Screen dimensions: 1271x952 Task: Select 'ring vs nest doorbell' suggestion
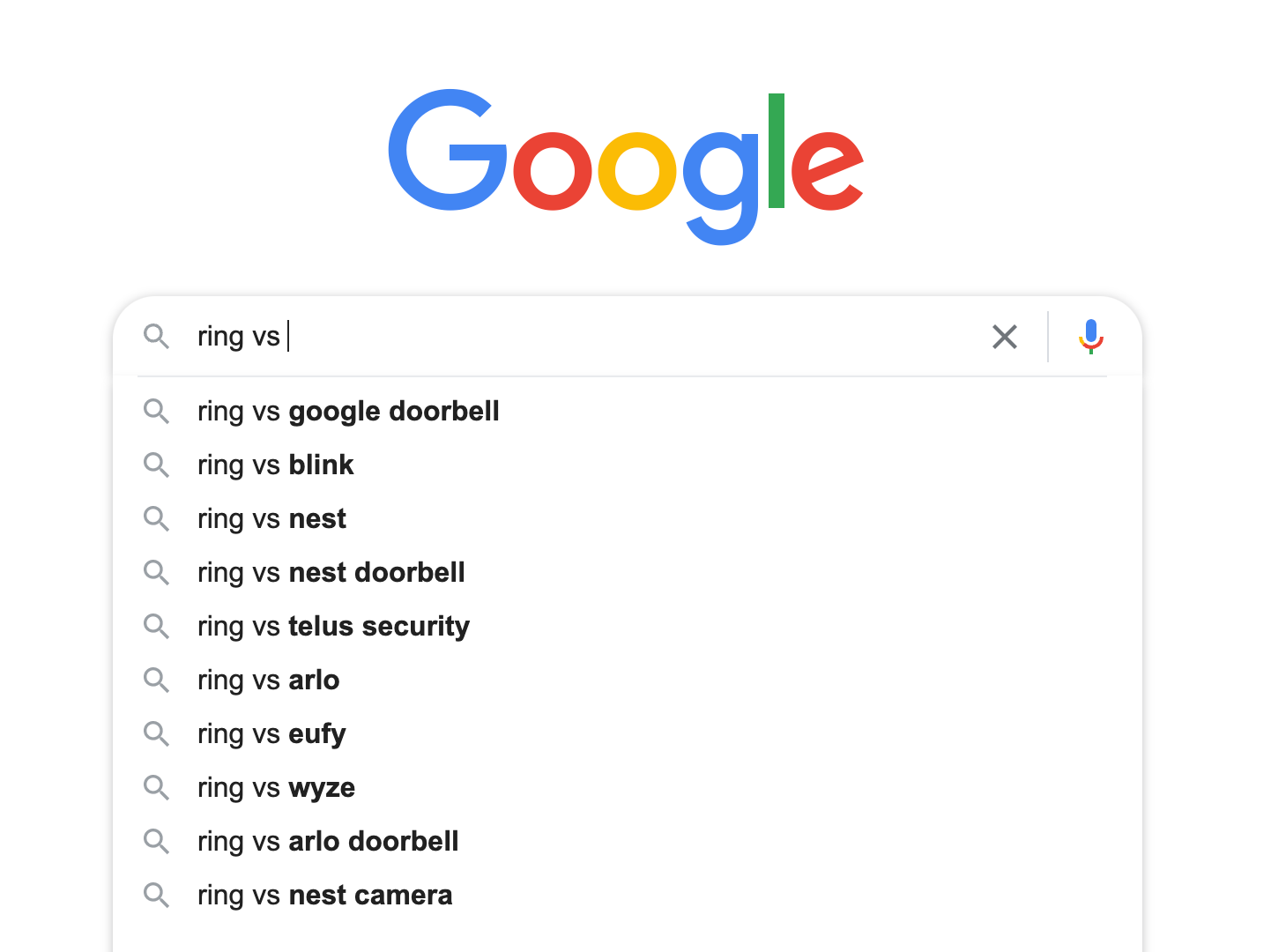pos(331,573)
